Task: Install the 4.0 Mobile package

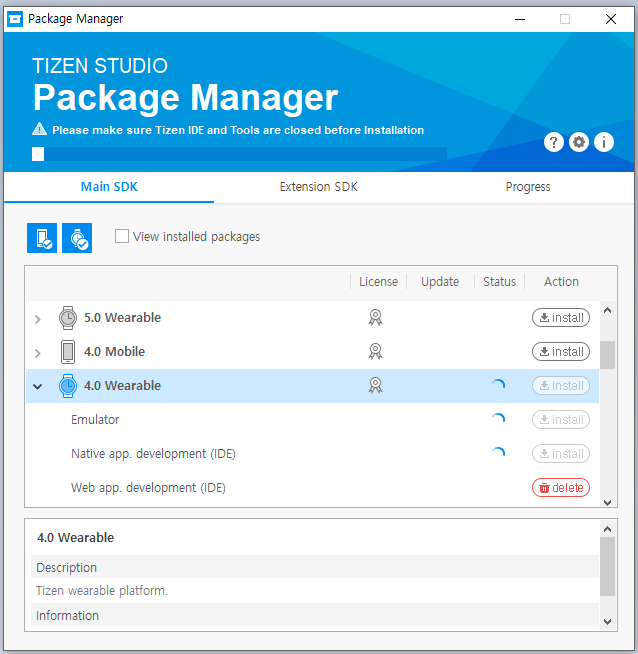Action: point(561,352)
